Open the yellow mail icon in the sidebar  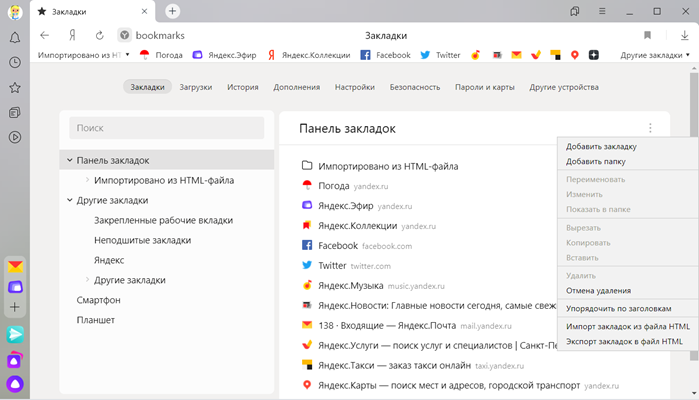(15, 266)
